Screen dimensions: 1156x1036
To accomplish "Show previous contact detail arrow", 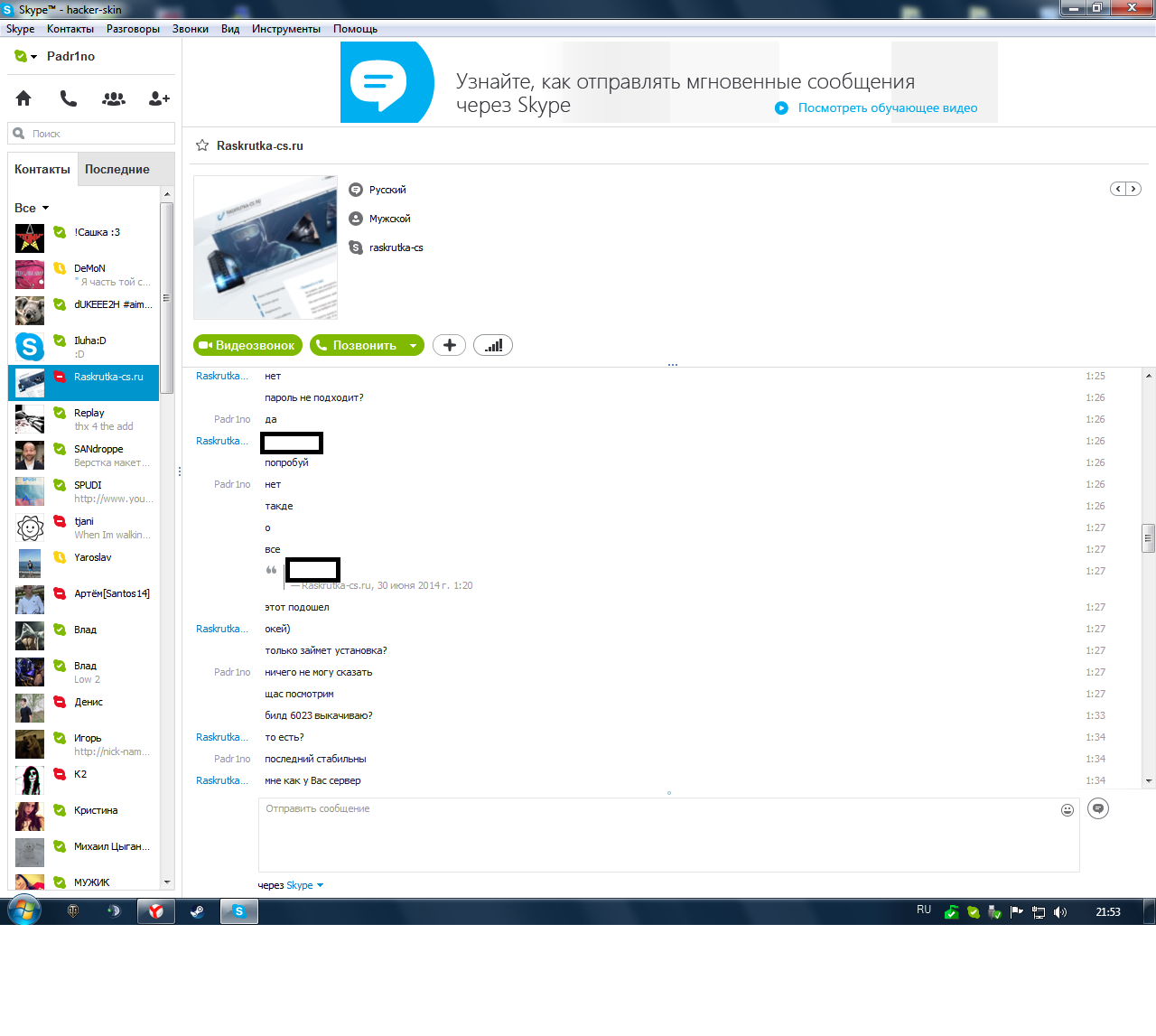I will point(1118,189).
